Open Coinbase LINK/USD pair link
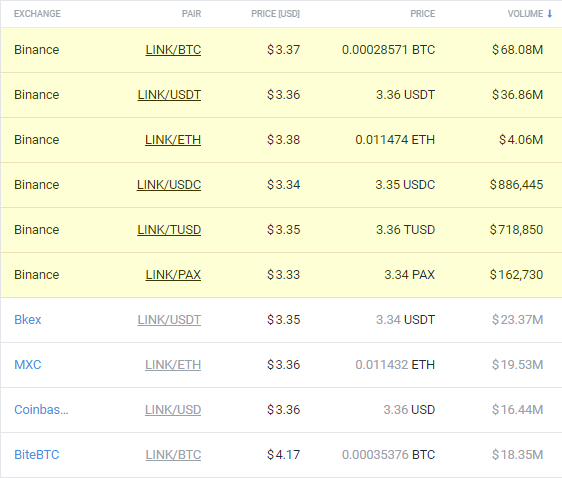The width and height of the screenshot is (562, 478). [173, 409]
